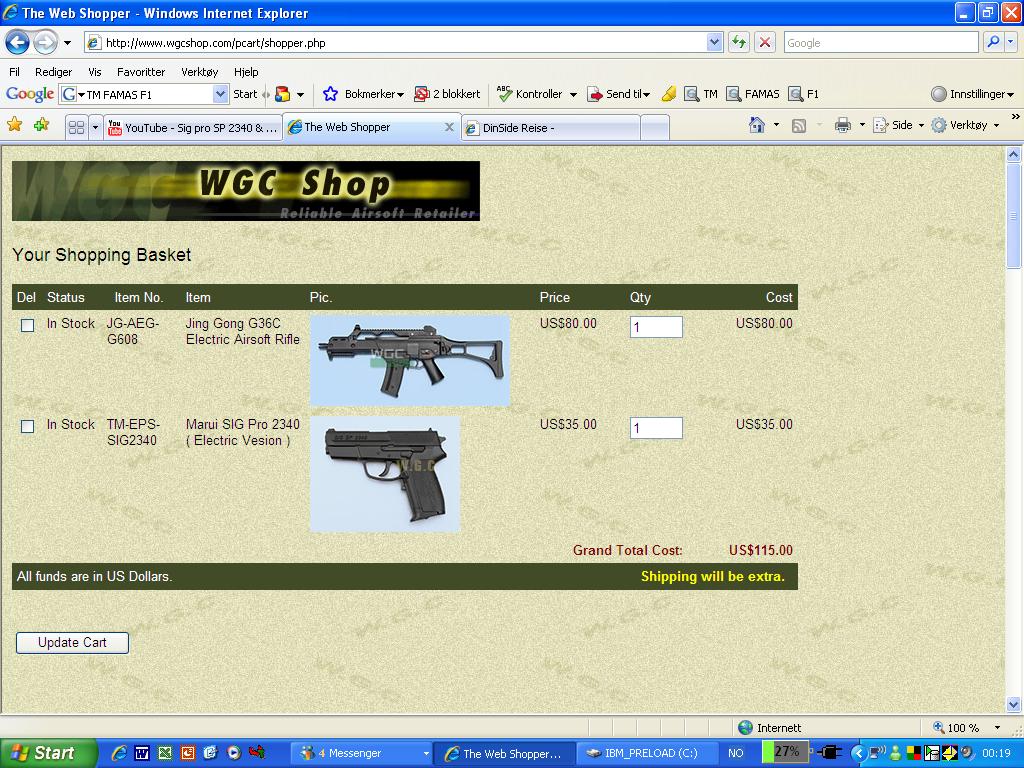Launch Excel from the quick launch bar

click(x=165, y=753)
